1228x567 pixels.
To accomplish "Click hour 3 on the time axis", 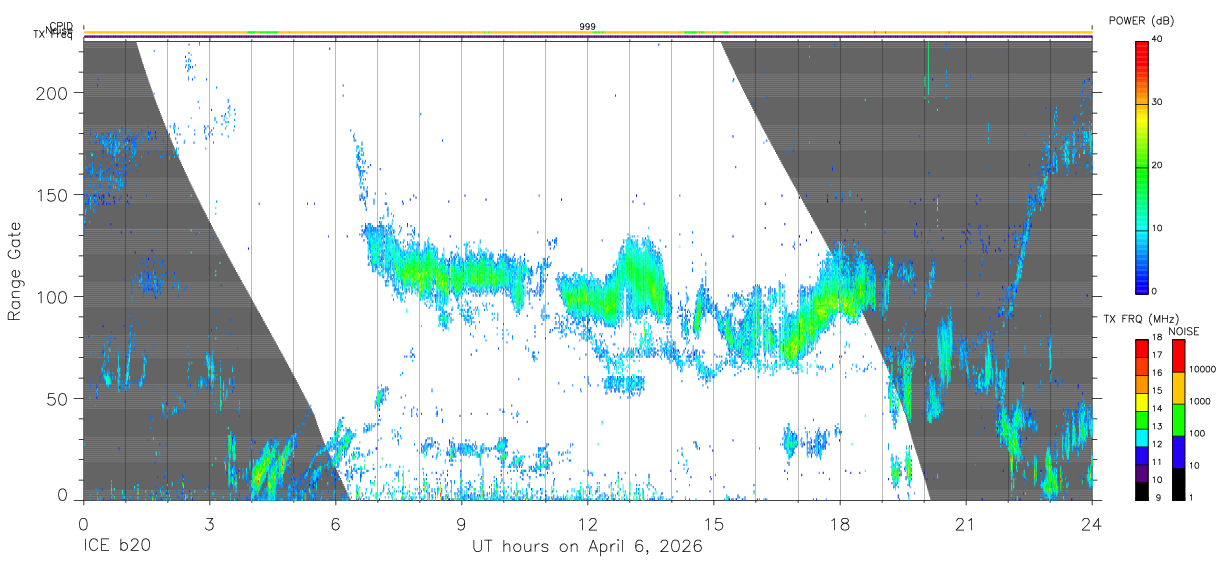I will click(210, 524).
